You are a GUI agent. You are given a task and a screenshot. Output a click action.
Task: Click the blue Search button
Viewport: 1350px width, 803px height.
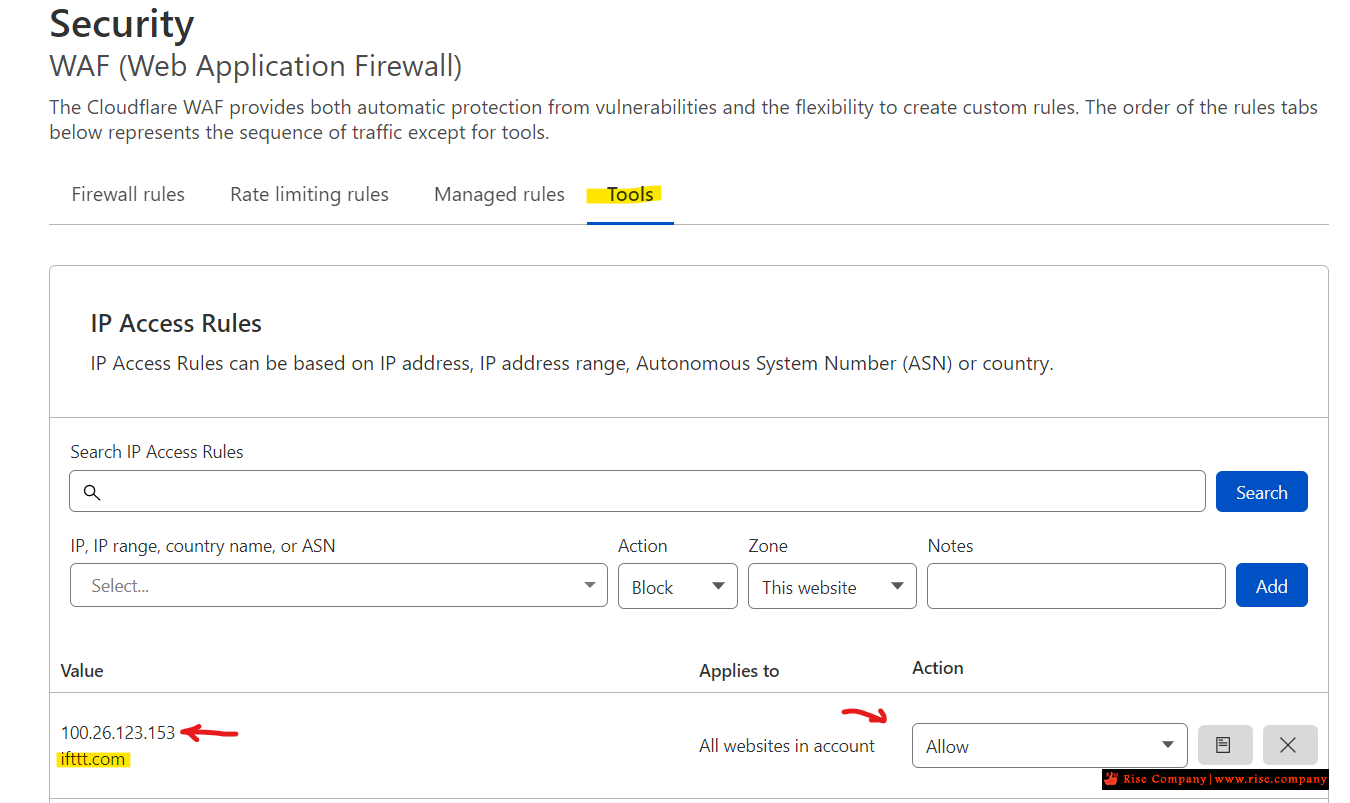point(1261,492)
